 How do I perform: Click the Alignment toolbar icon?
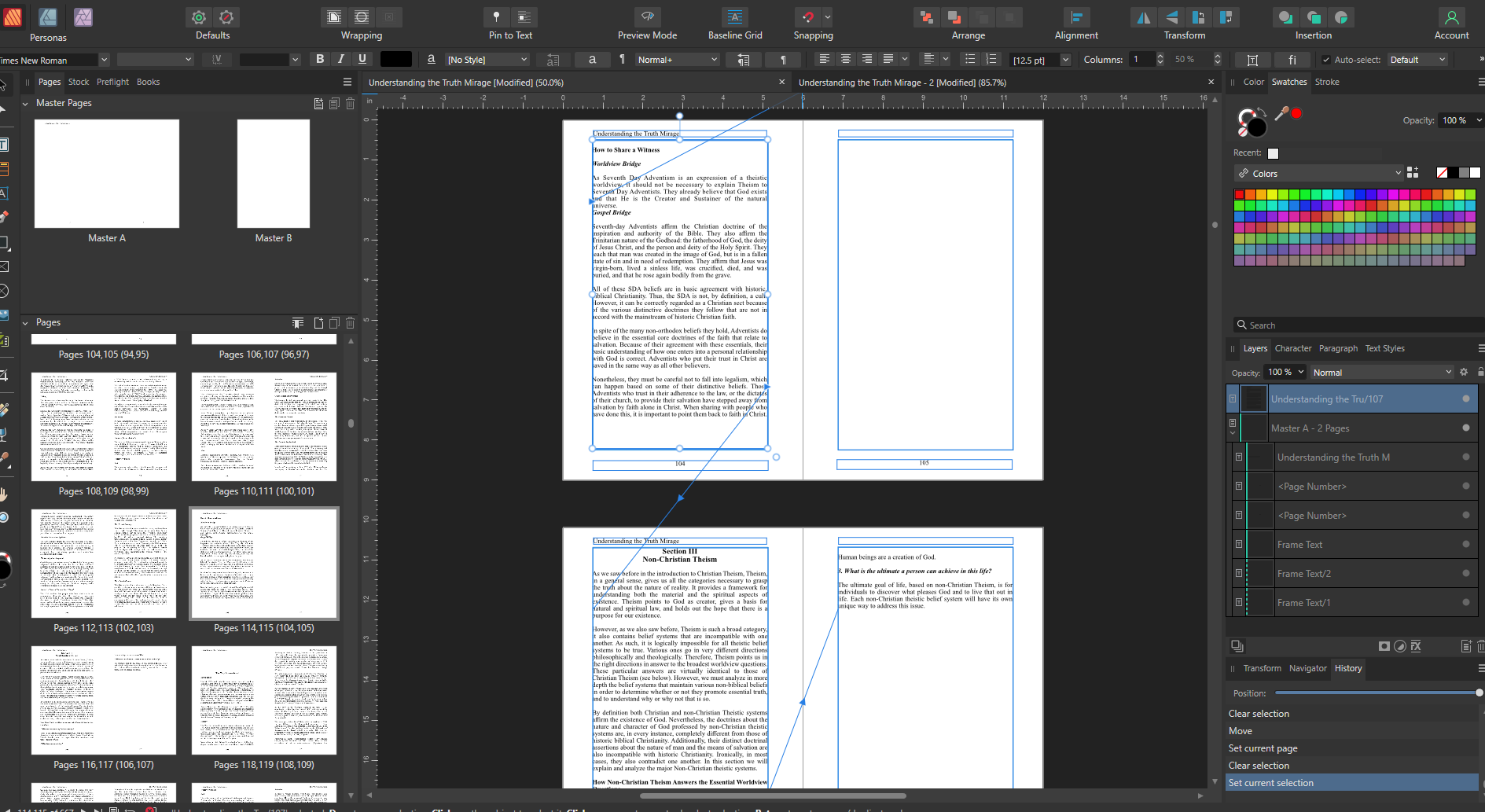[1076, 17]
